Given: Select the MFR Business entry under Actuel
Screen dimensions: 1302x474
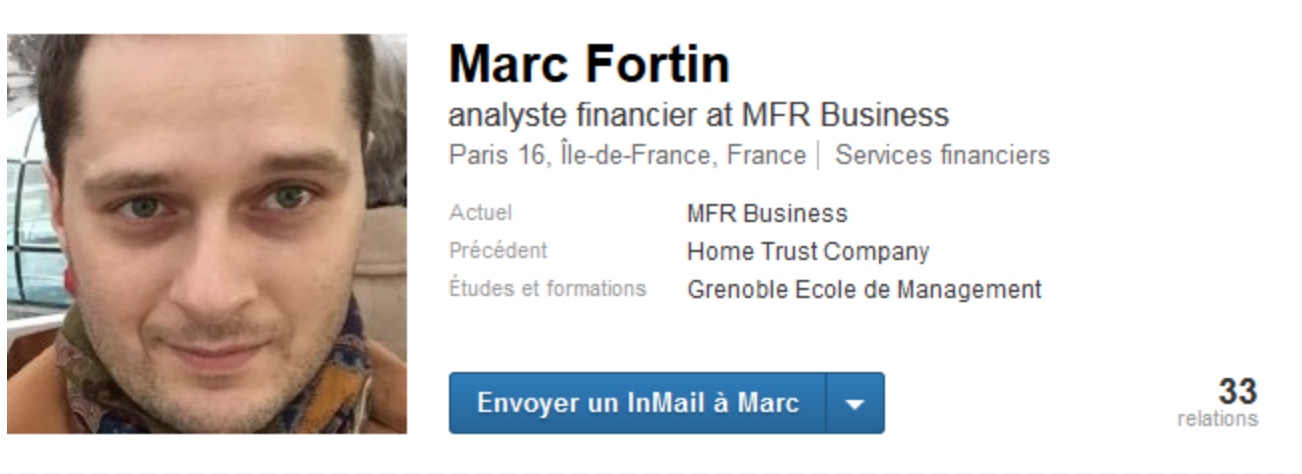Looking at the screenshot, I should pos(767,214).
